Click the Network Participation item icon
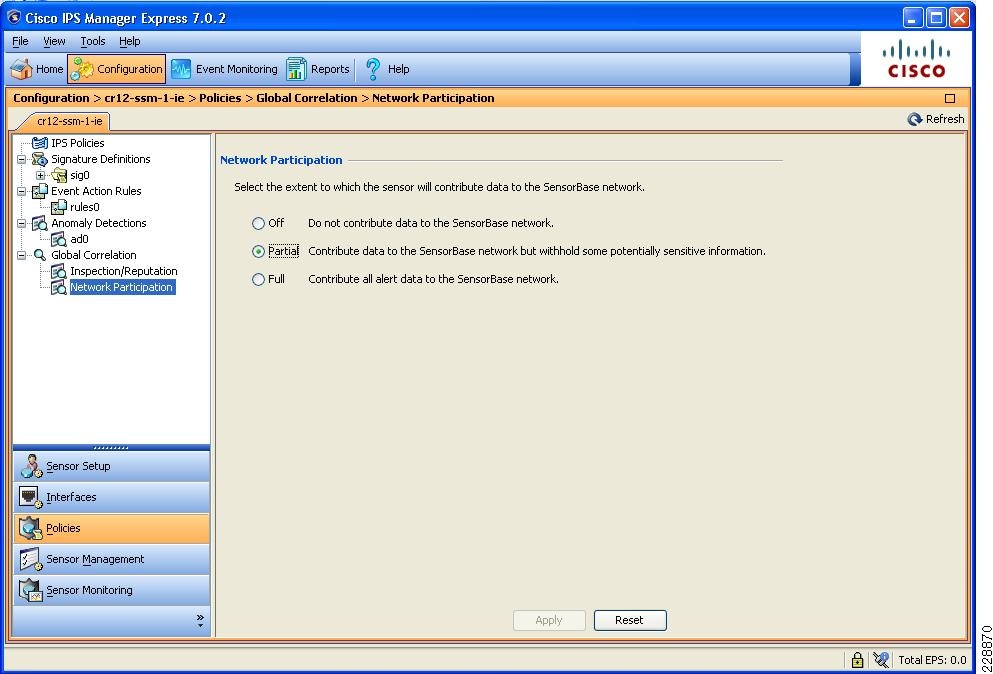The width and height of the screenshot is (993, 674). 59,287
